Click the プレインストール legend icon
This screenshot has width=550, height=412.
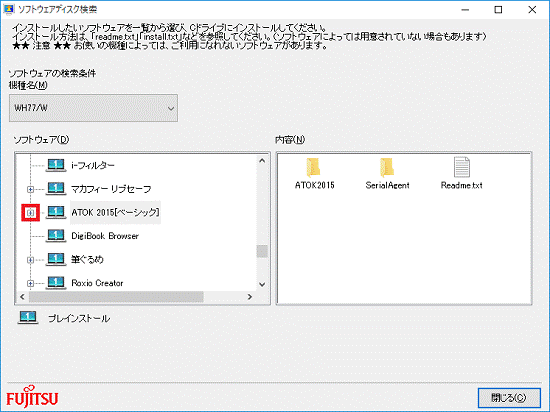tap(28, 318)
